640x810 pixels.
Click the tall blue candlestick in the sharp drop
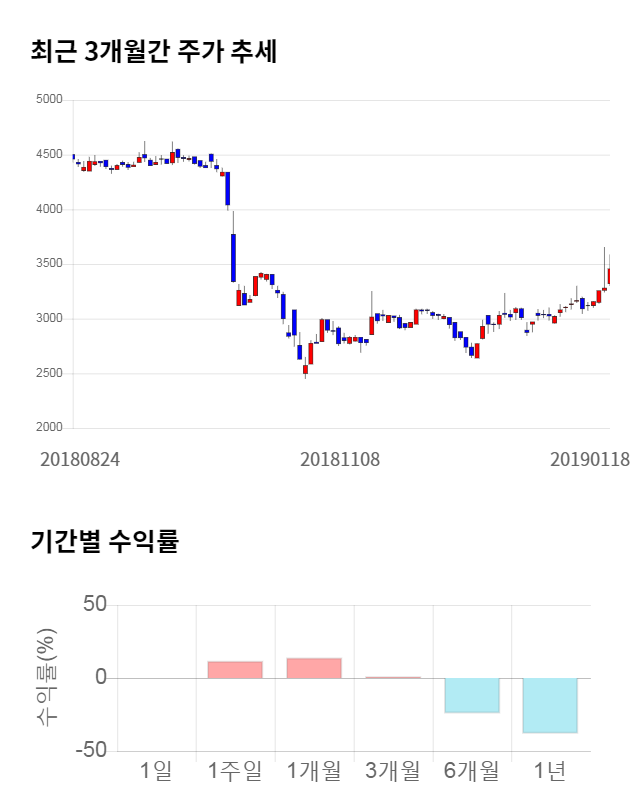coord(233,257)
